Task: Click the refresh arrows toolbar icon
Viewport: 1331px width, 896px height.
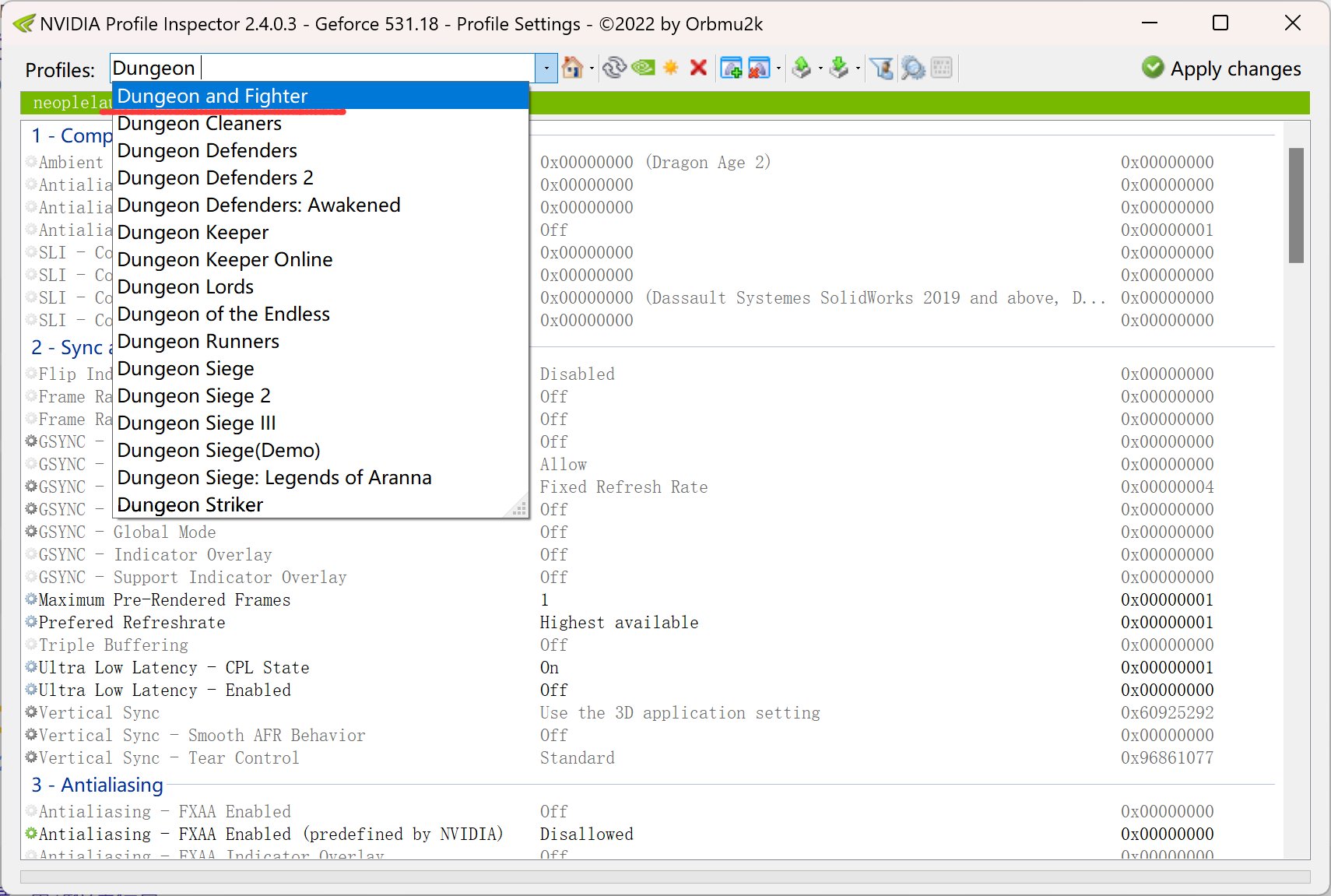Action: click(614, 69)
